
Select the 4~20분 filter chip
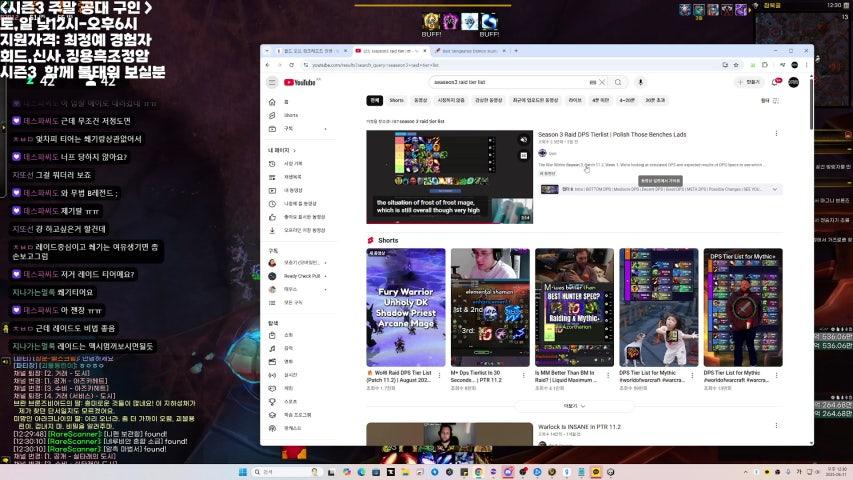point(627,100)
